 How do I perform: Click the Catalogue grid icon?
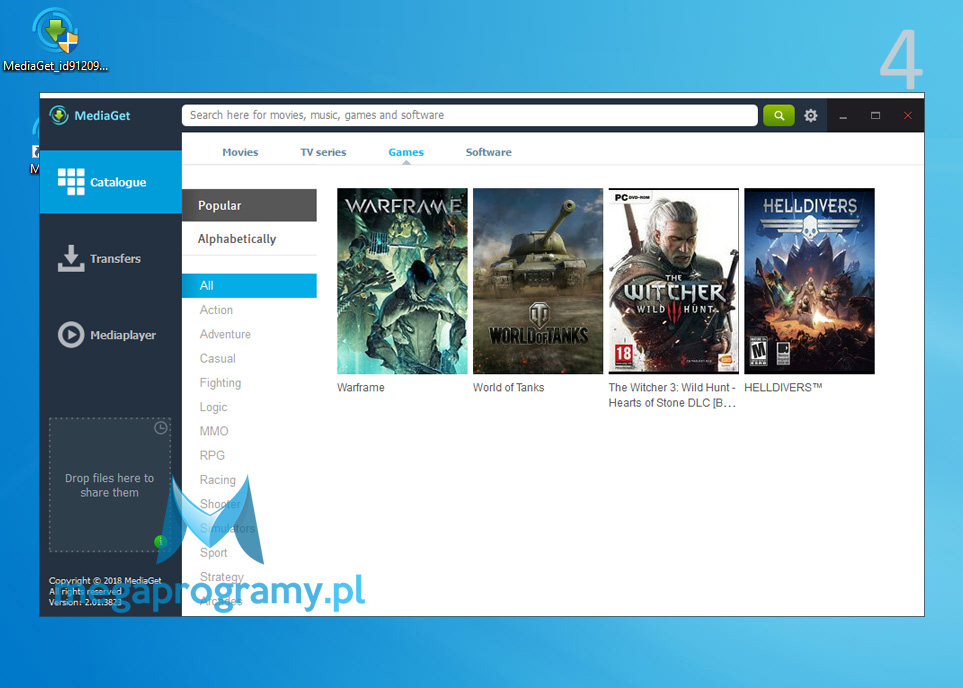(71, 182)
